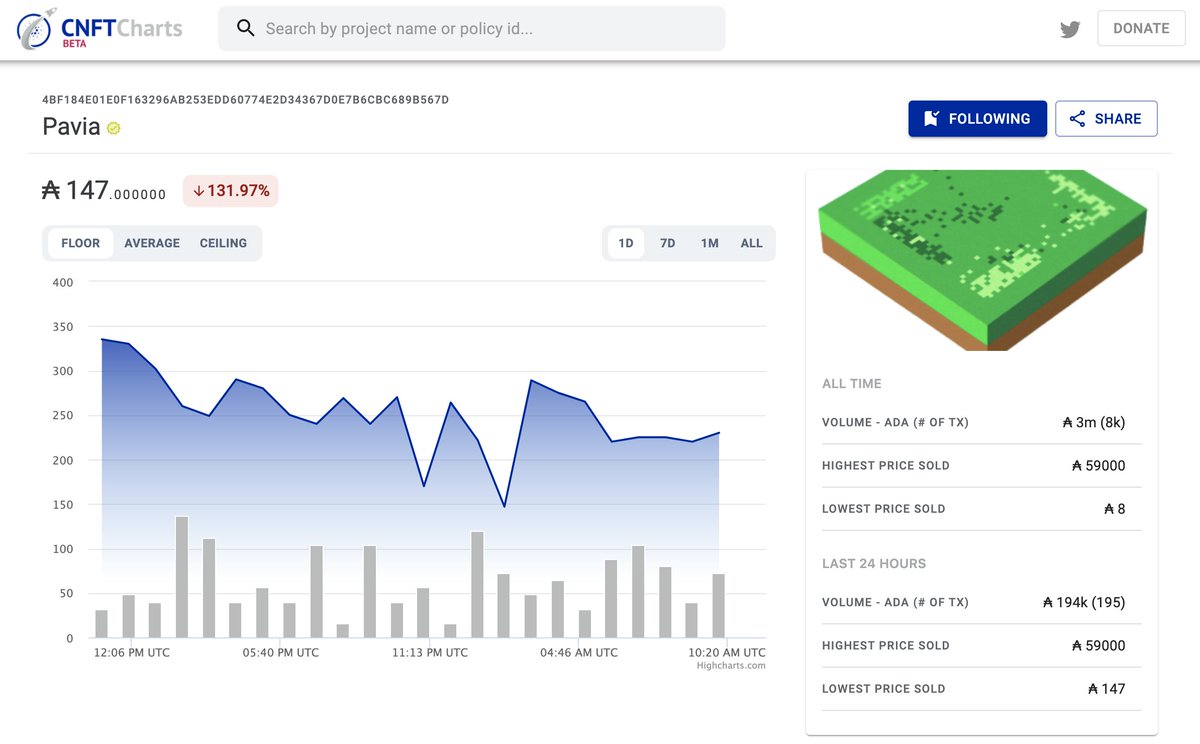Image resolution: width=1200 pixels, height=744 pixels.
Task: Click the lowest chart dip at 147
Action: tap(505, 507)
